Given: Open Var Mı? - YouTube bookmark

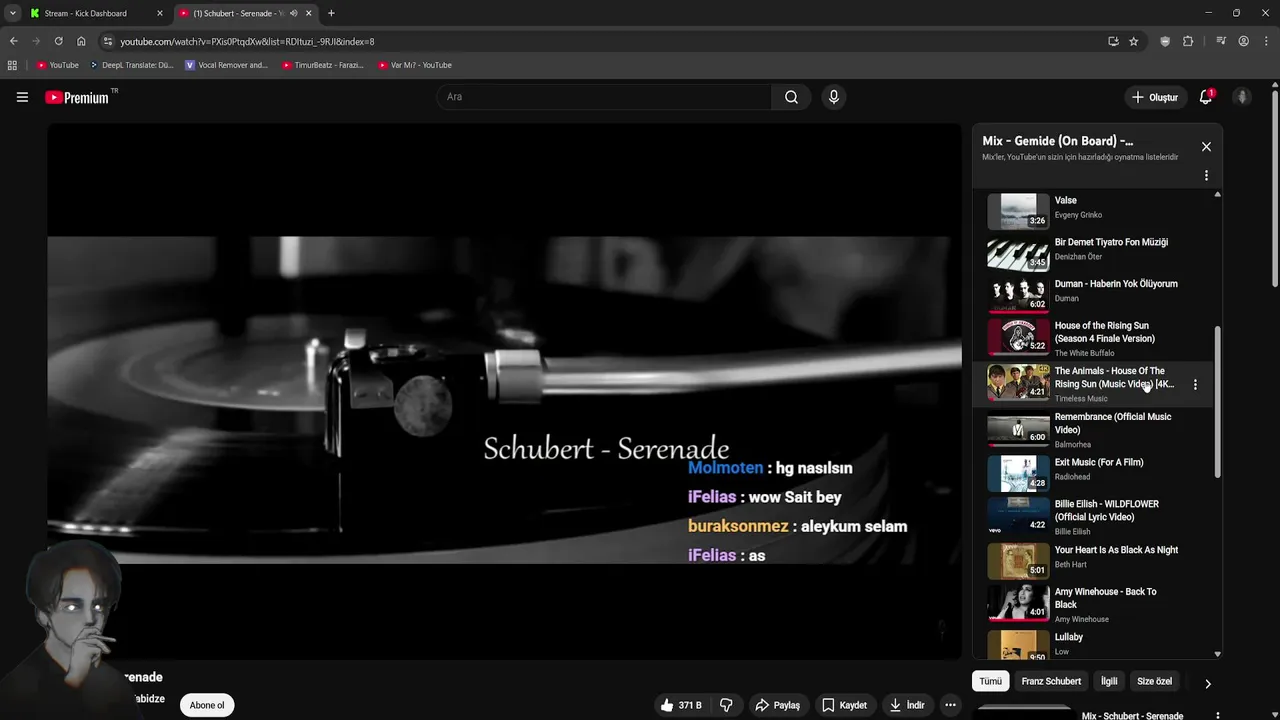Looking at the screenshot, I should (415, 65).
